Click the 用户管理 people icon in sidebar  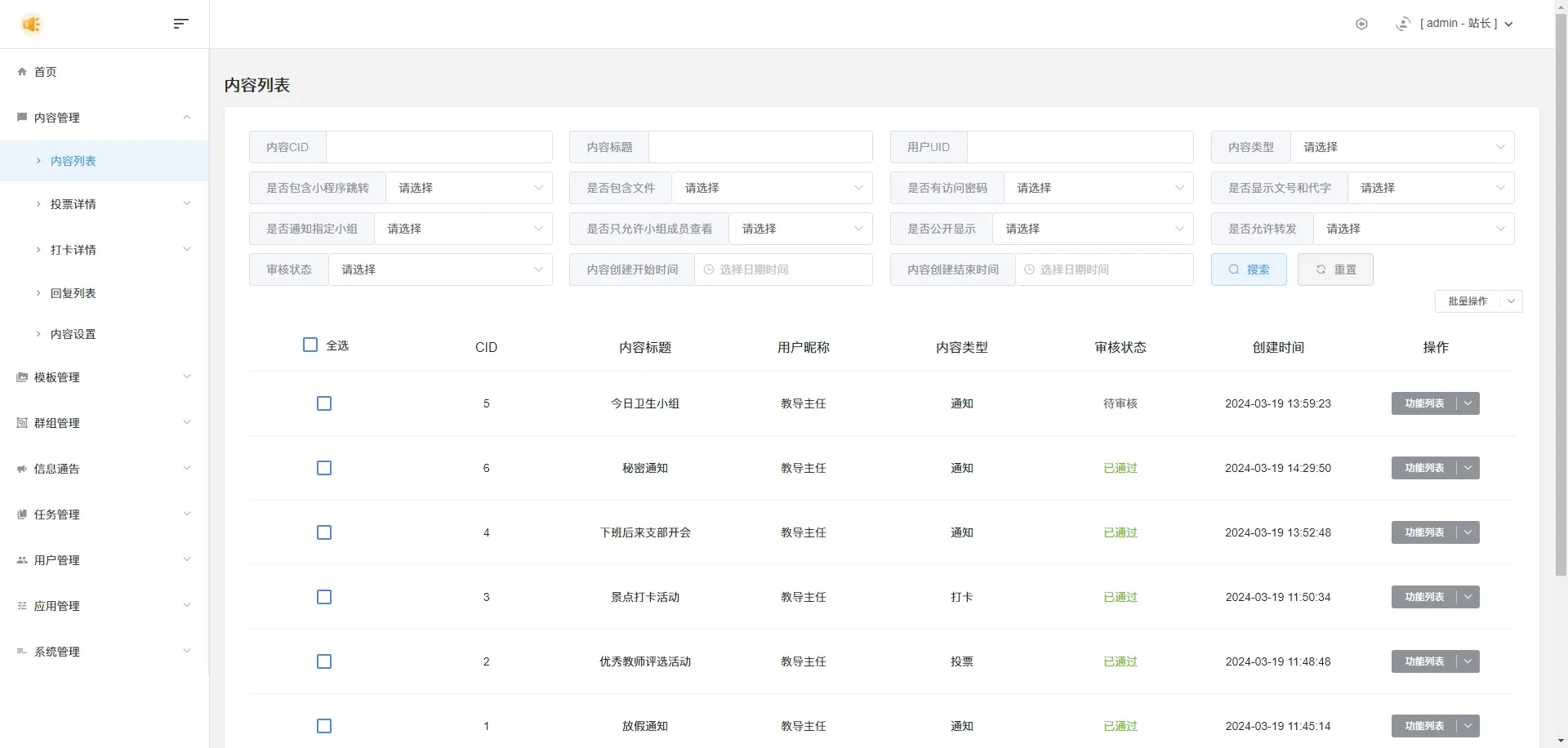tap(22, 560)
